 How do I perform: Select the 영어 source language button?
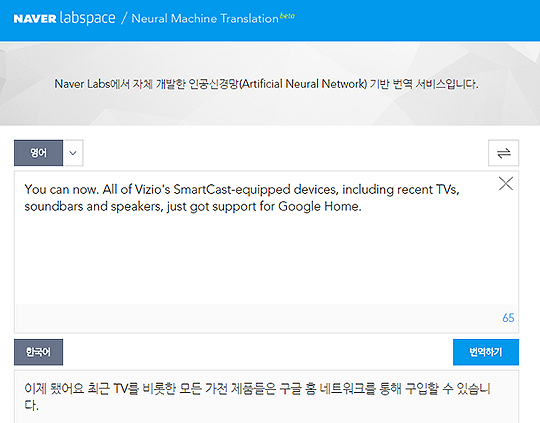pyautogui.click(x=38, y=153)
